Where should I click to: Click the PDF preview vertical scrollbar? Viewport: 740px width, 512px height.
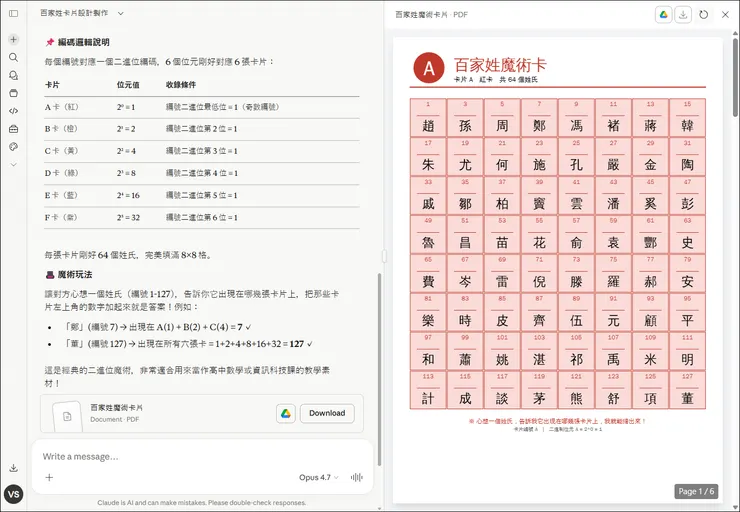tap(735, 76)
